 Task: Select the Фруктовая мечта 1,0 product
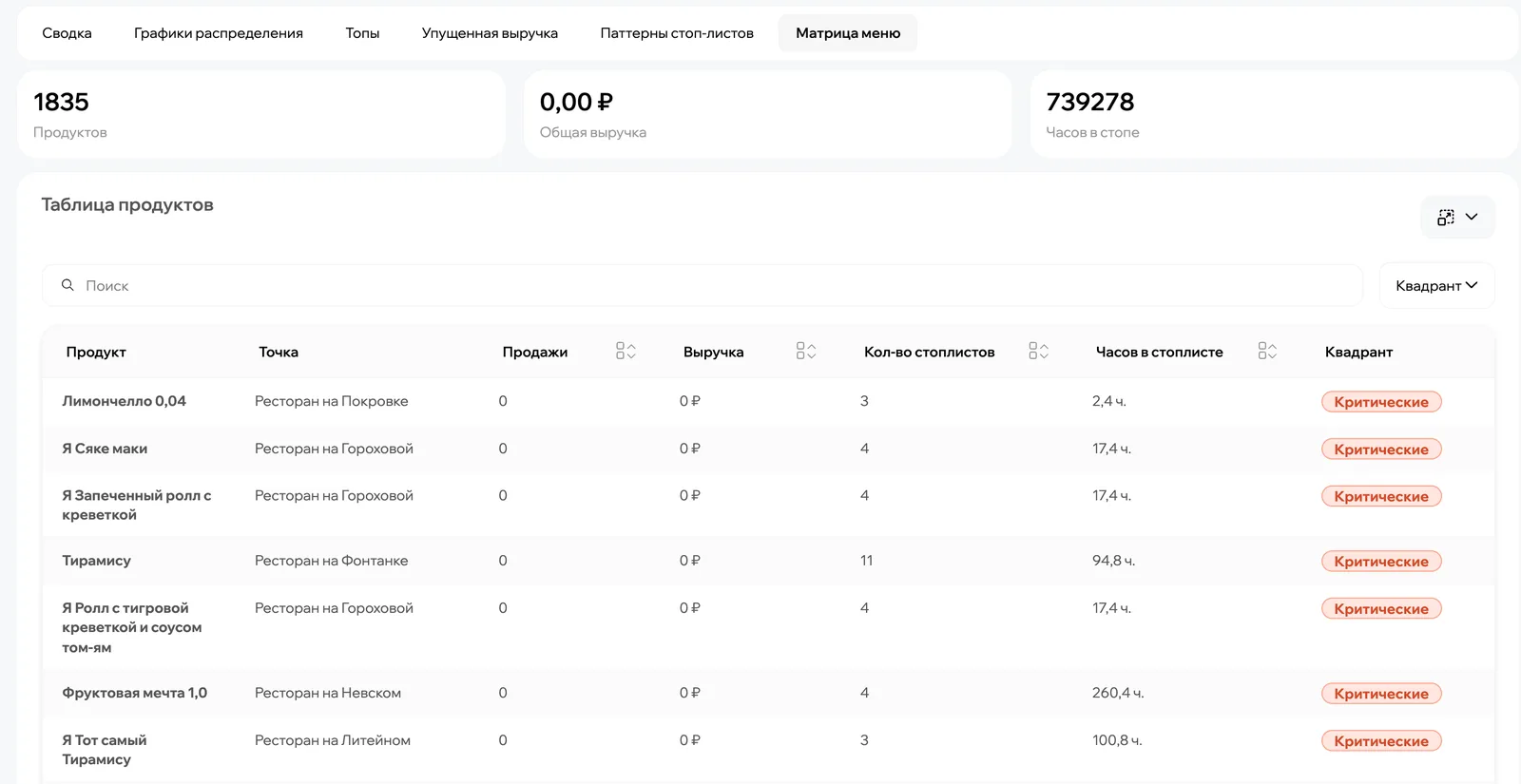click(x=135, y=693)
